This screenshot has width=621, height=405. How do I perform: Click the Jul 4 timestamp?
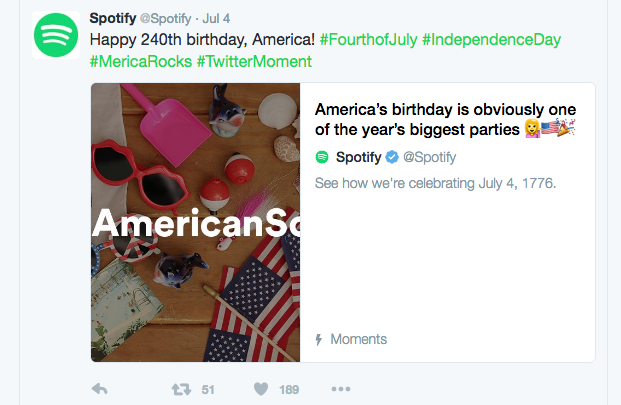[216, 18]
